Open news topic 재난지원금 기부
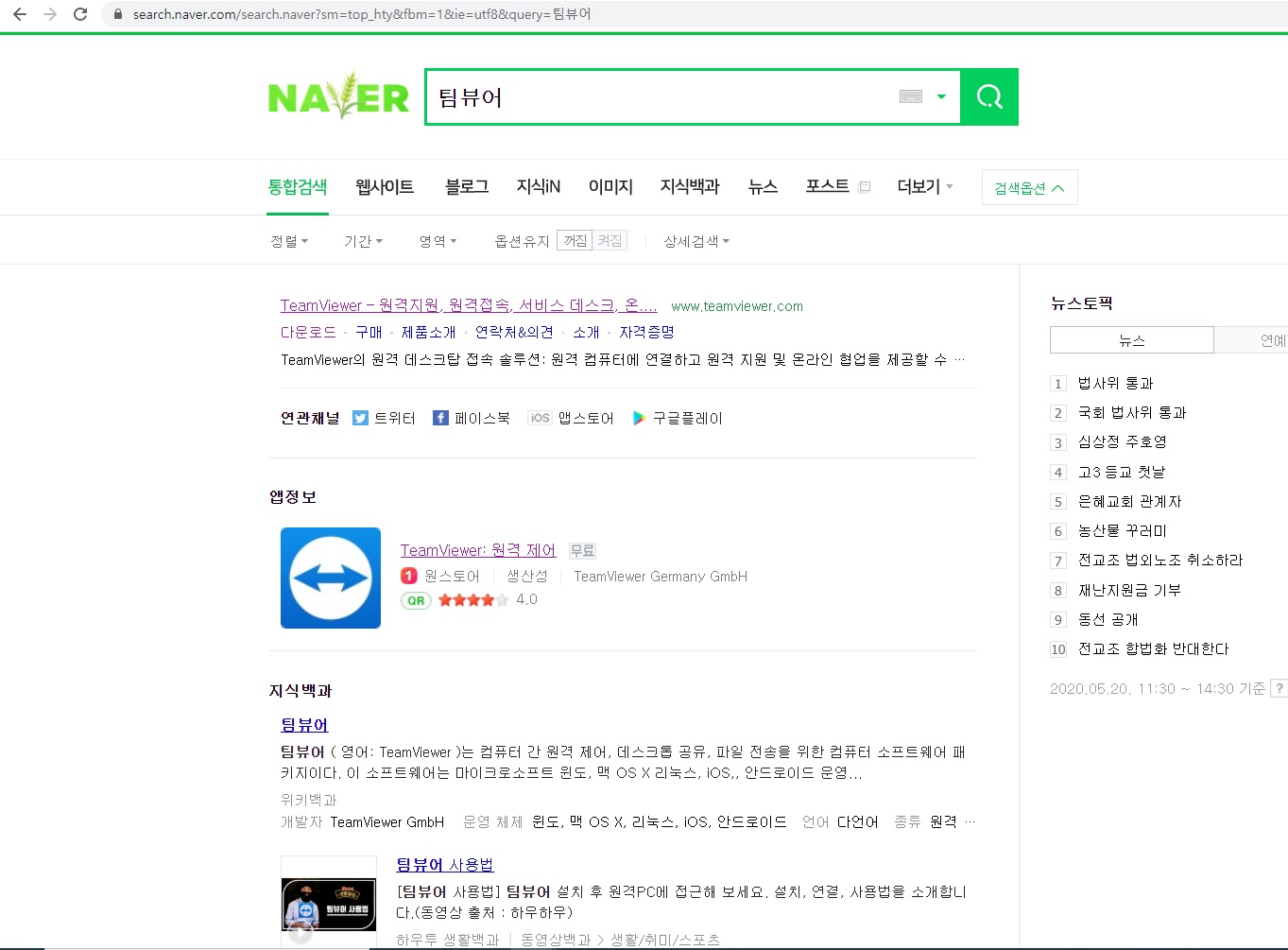 point(1129,590)
